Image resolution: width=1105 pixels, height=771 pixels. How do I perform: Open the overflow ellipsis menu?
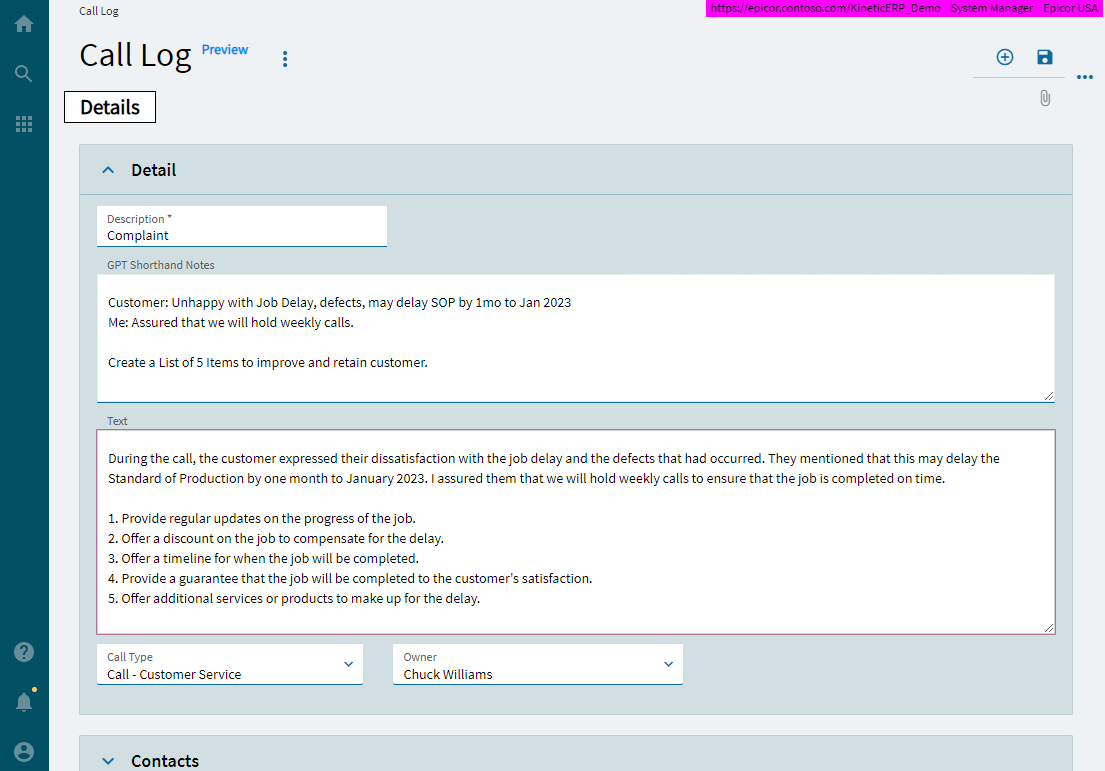(1085, 77)
